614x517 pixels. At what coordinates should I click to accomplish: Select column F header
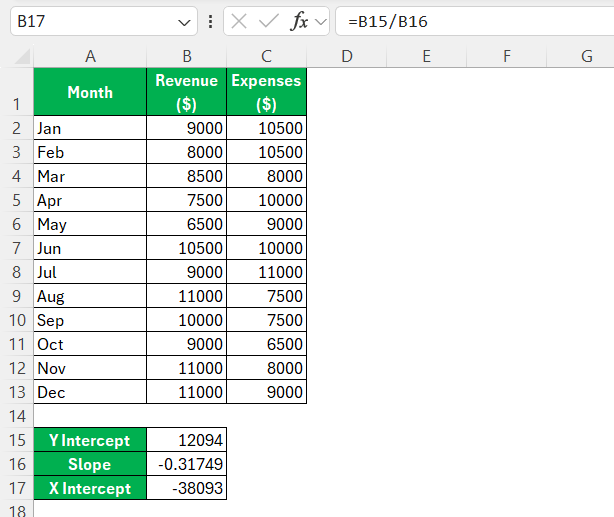[x=506, y=56]
